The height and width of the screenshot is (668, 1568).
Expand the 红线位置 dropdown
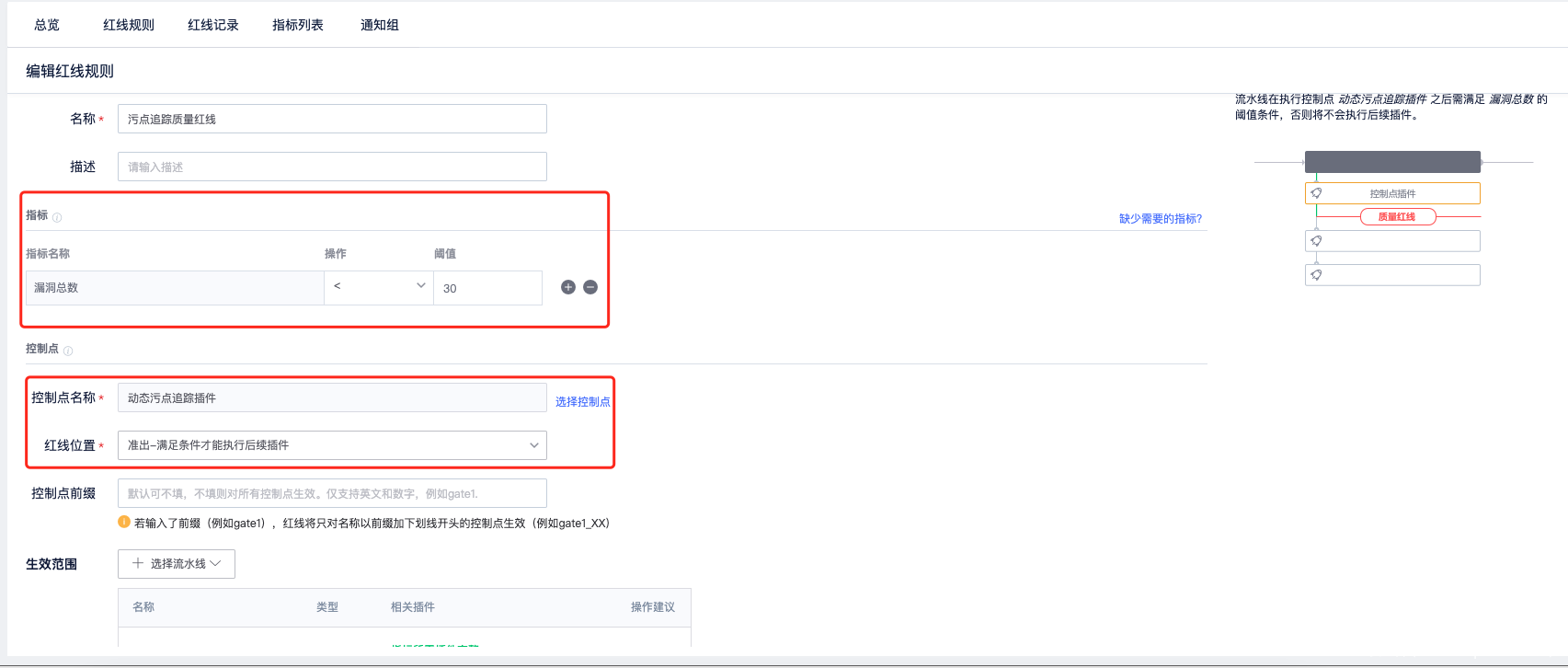click(332, 445)
